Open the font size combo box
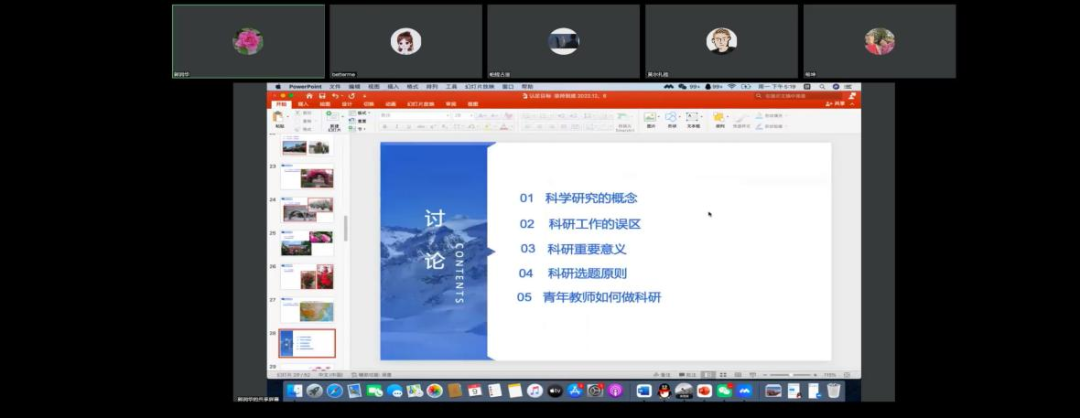Image resolution: width=1080 pixels, height=418 pixels. [464, 115]
